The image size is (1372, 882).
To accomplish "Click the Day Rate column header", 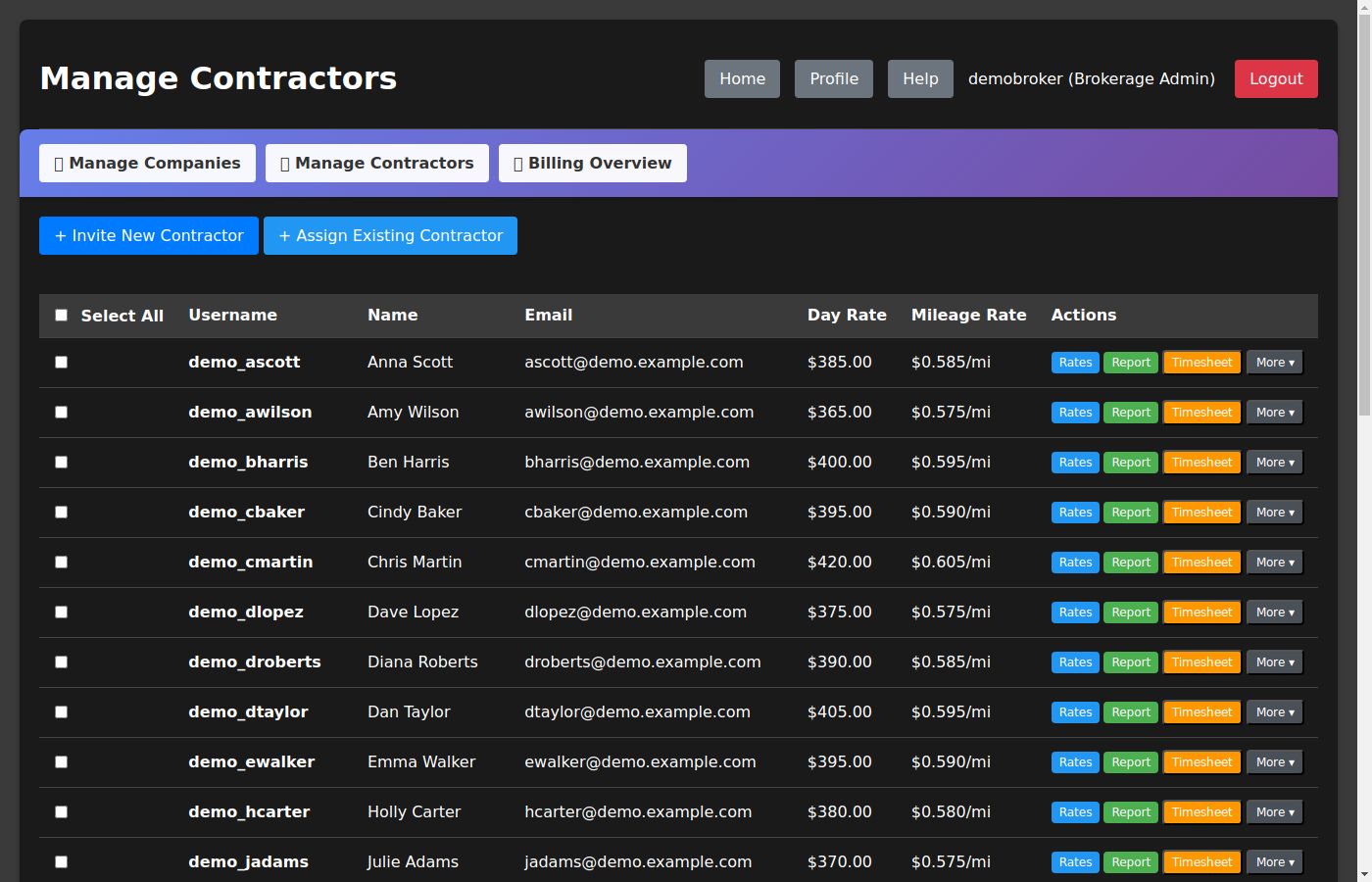I will pos(847,316).
